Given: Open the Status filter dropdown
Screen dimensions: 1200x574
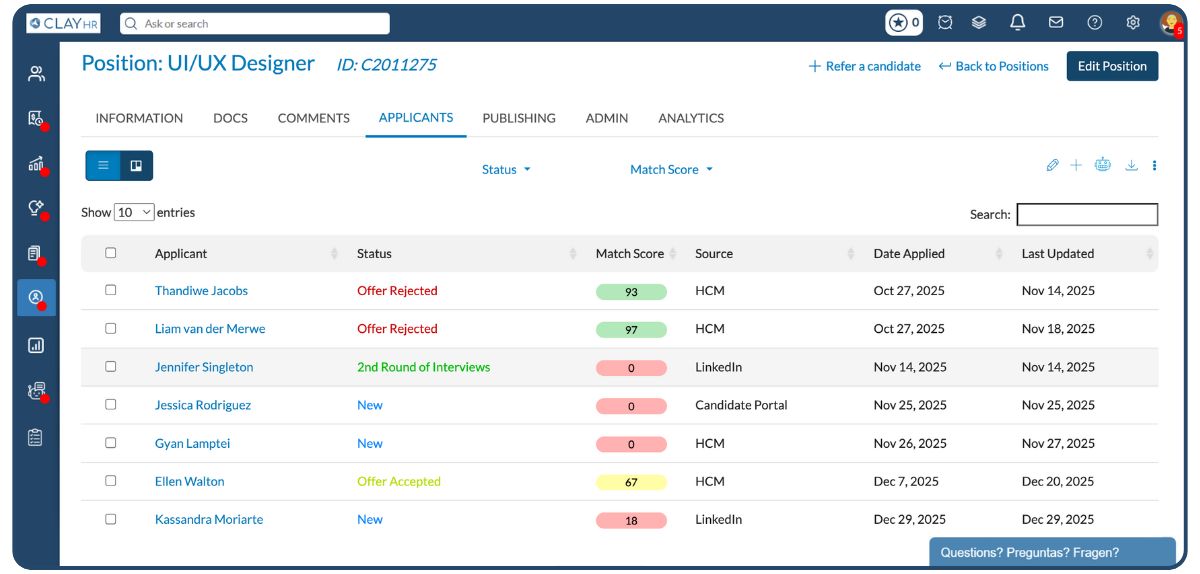Looking at the screenshot, I should (x=506, y=170).
